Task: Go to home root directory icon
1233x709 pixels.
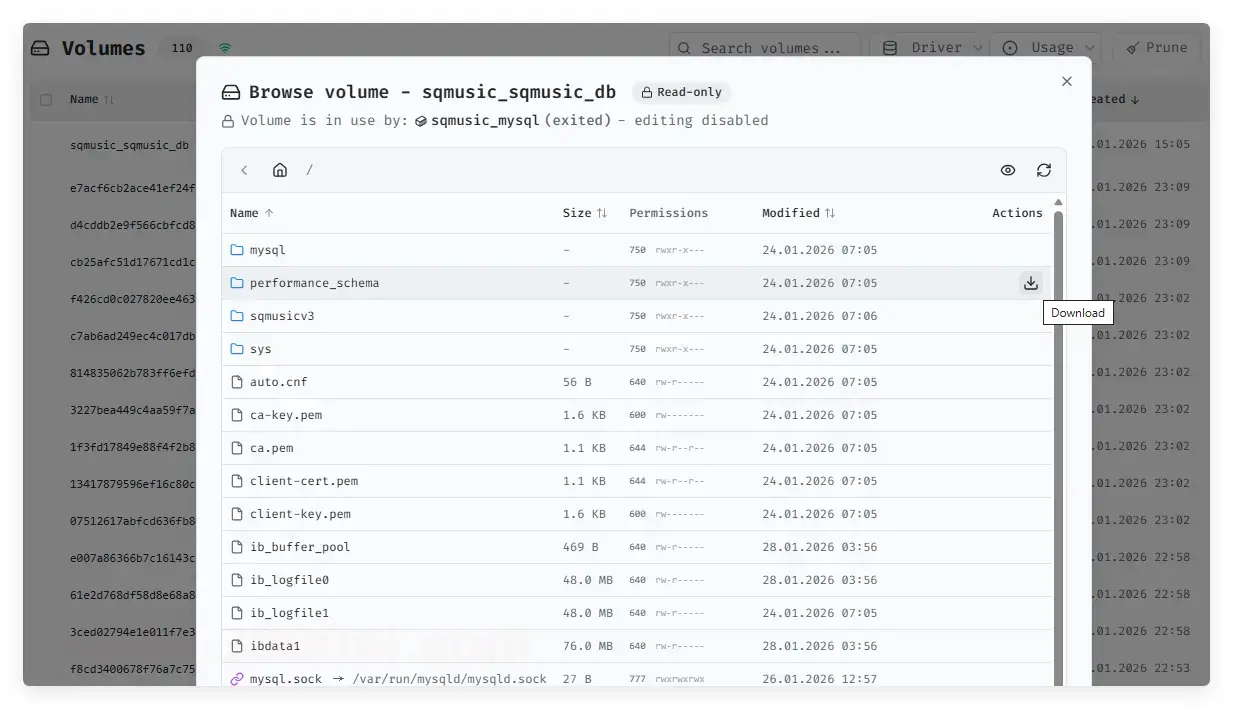Action: [280, 170]
